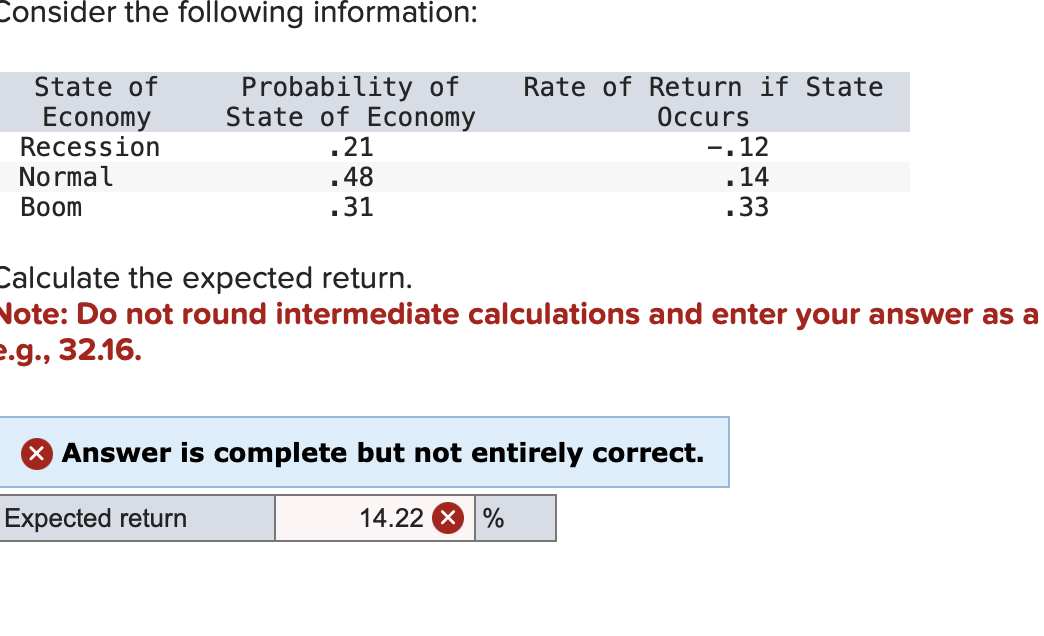Viewport: 1044px width, 636px height.
Task: Click the error indicator on the expected return field
Action: point(448,518)
